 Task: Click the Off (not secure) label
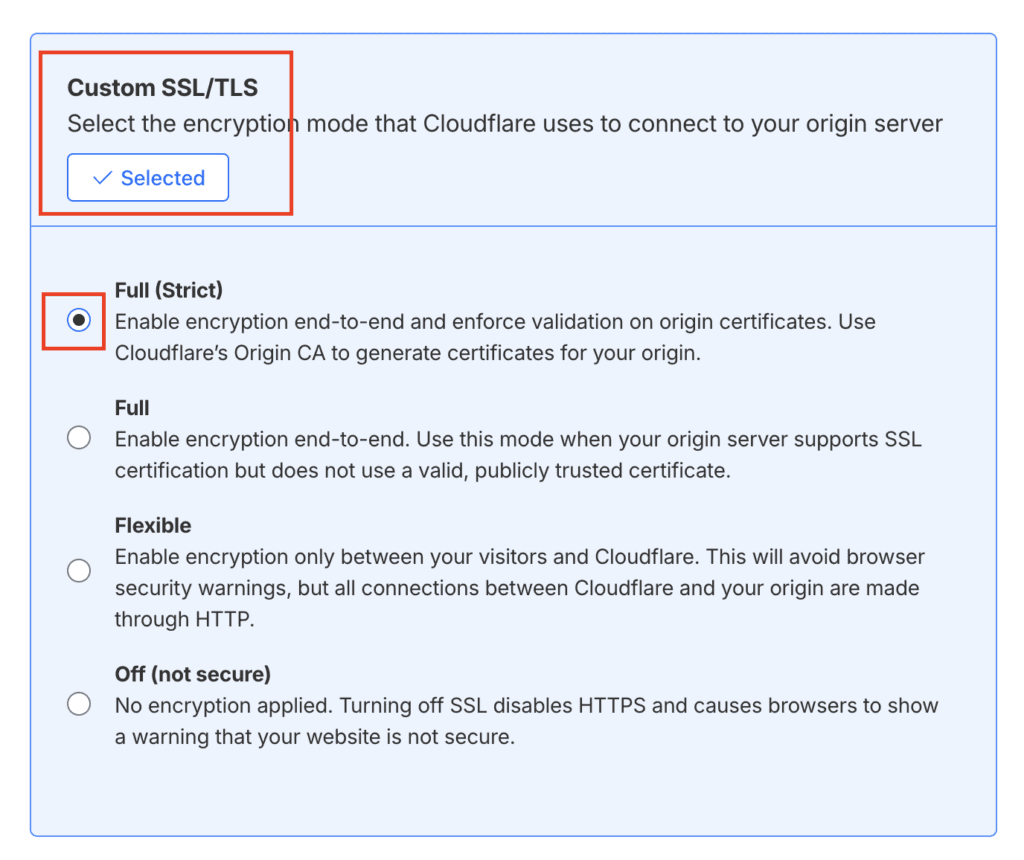(178, 673)
